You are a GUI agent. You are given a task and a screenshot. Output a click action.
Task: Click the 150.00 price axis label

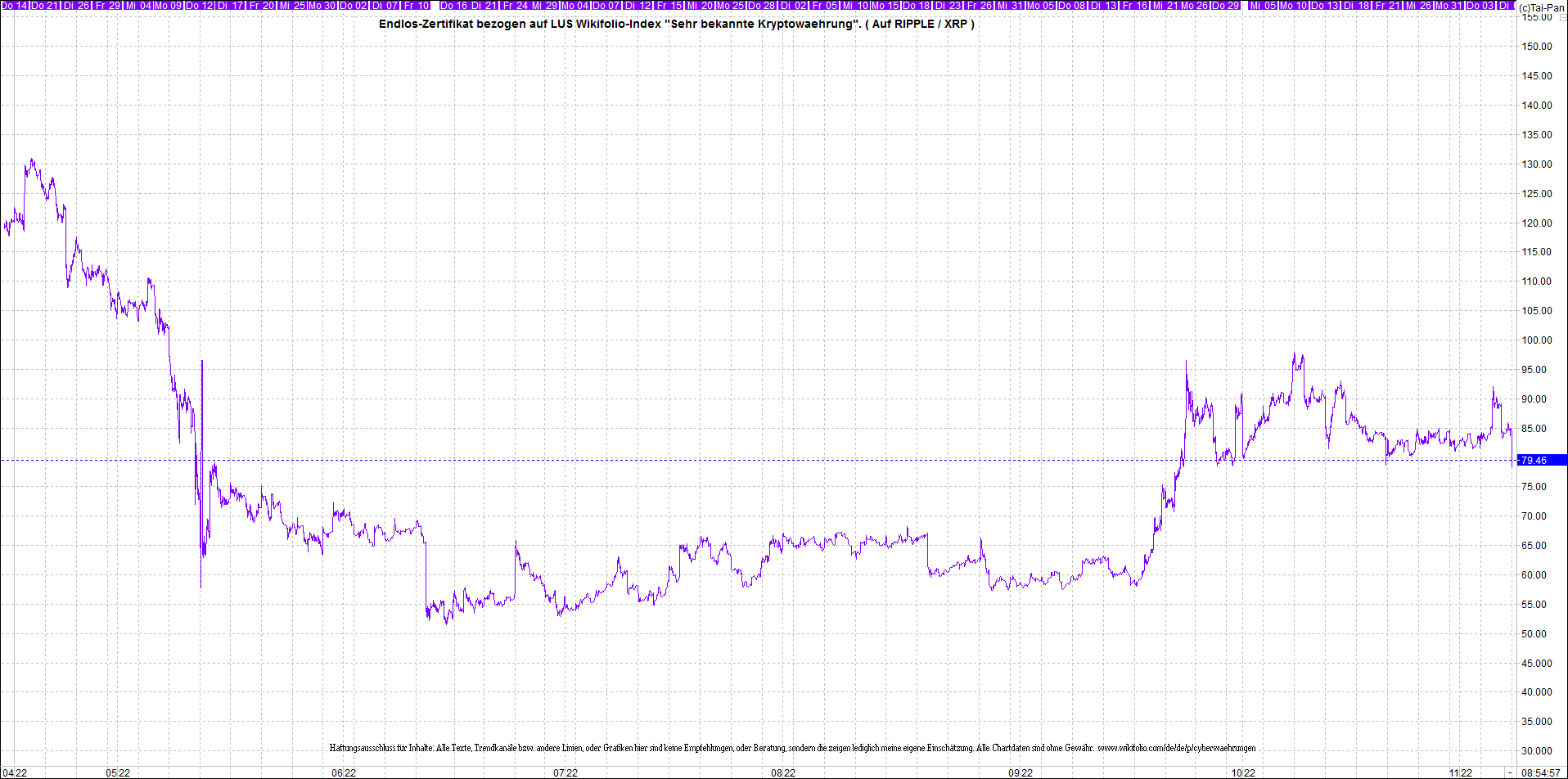1537,47
